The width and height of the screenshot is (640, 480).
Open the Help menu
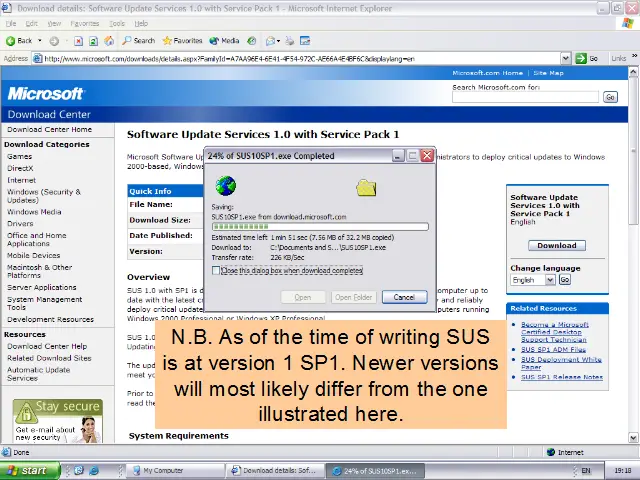coord(141,23)
